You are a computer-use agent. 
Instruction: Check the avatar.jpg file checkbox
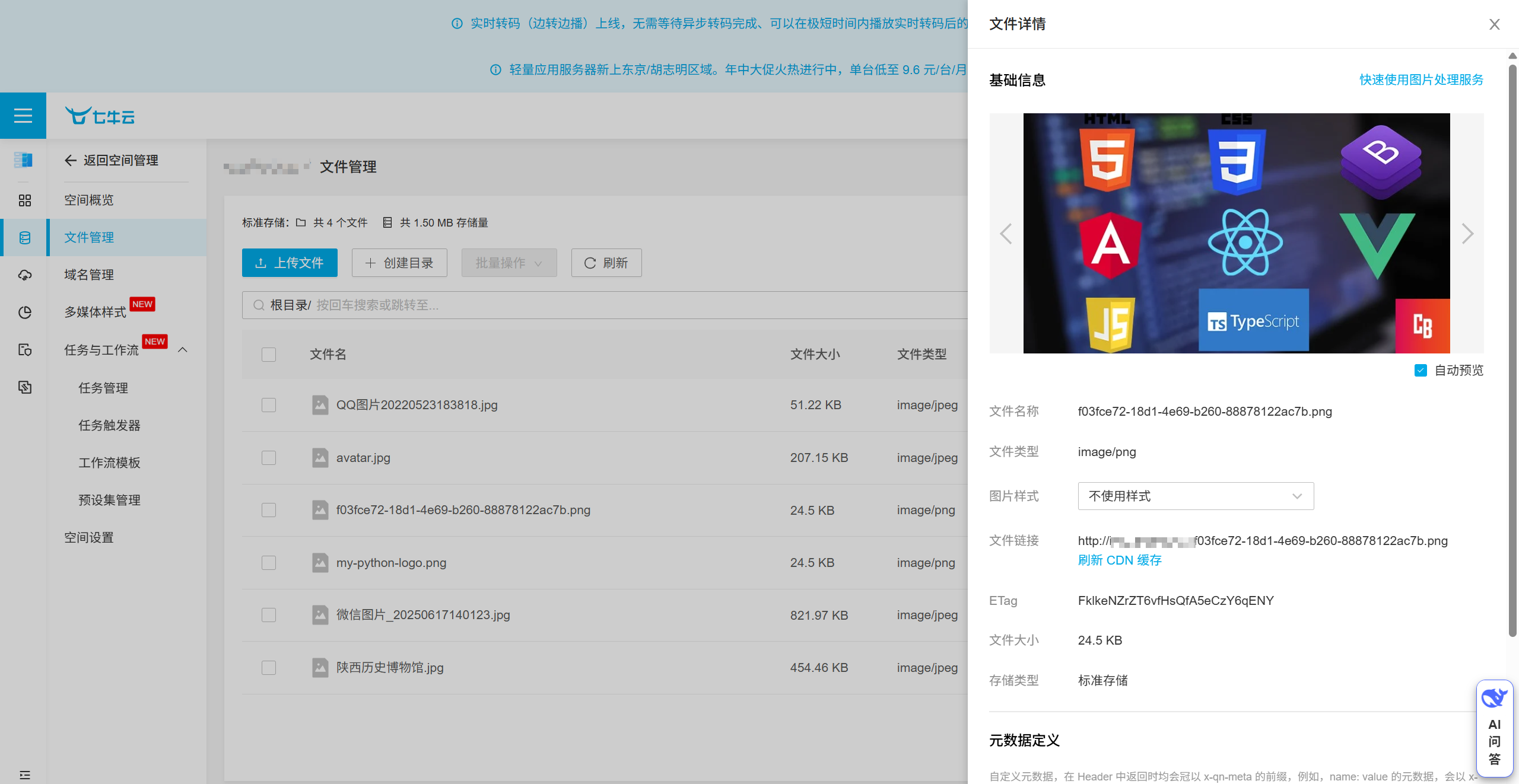click(269, 458)
